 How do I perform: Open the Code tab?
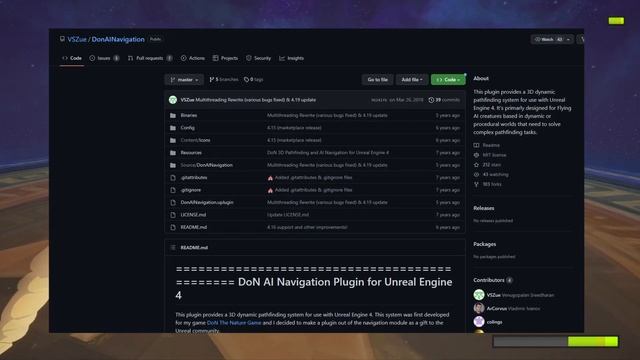72,58
